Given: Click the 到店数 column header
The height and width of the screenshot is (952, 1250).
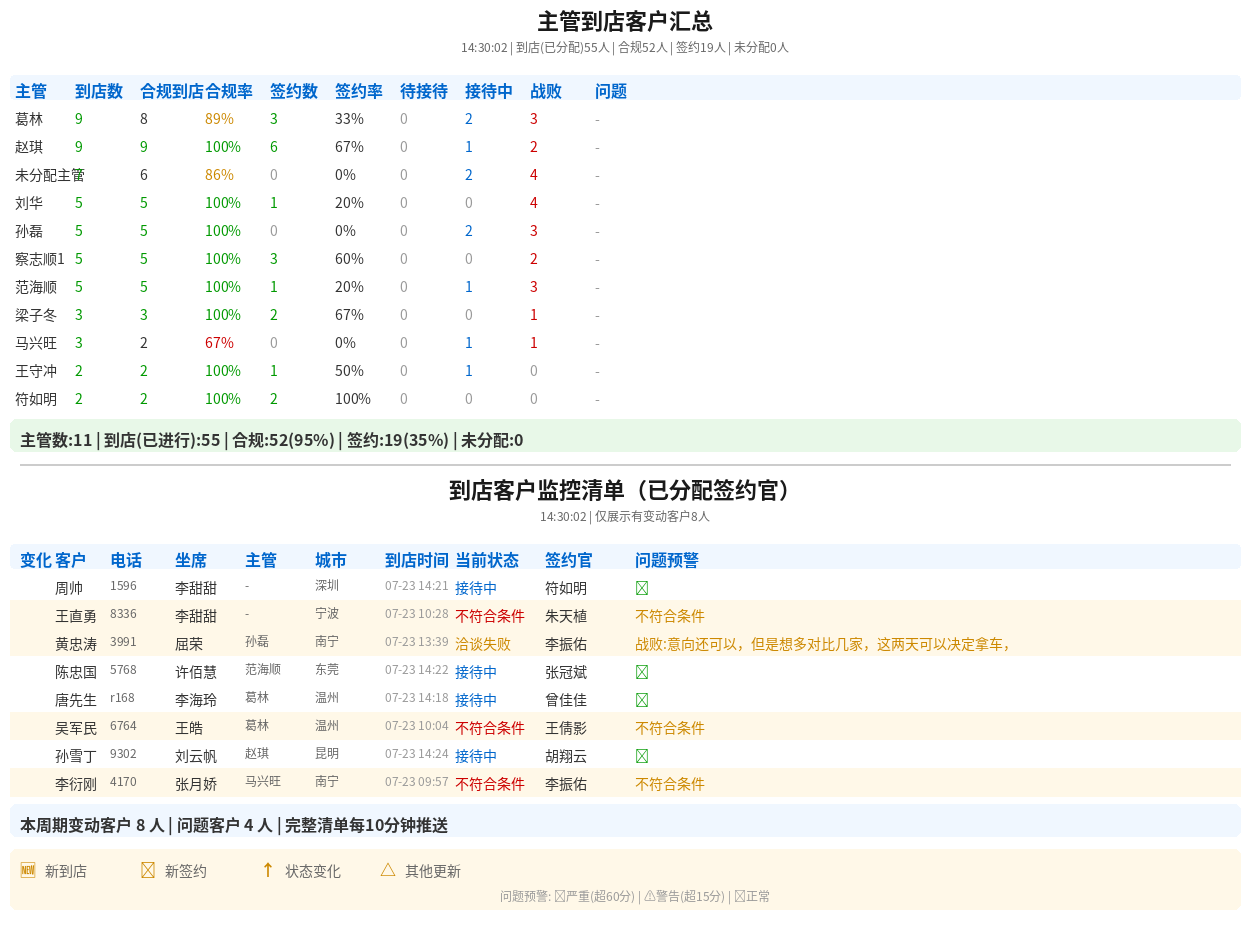Looking at the screenshot, I should coord(99,91).
